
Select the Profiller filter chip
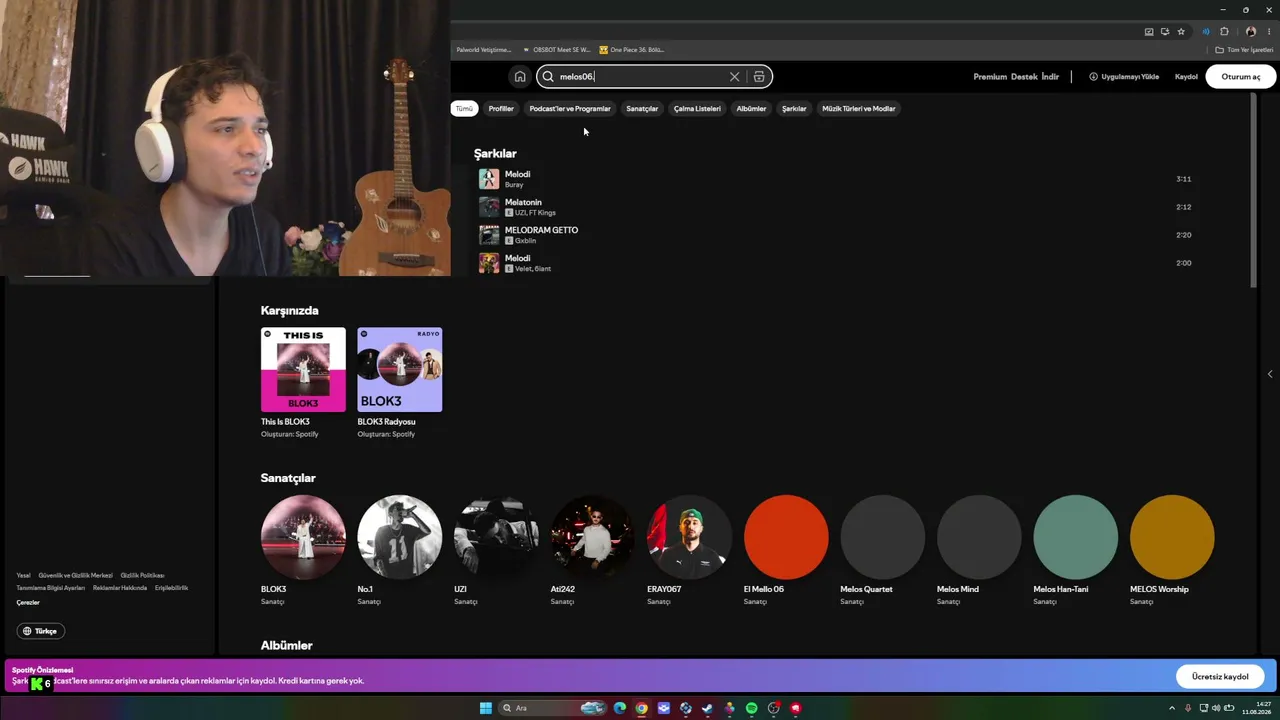pyautogui.click(x=501, y=108)
